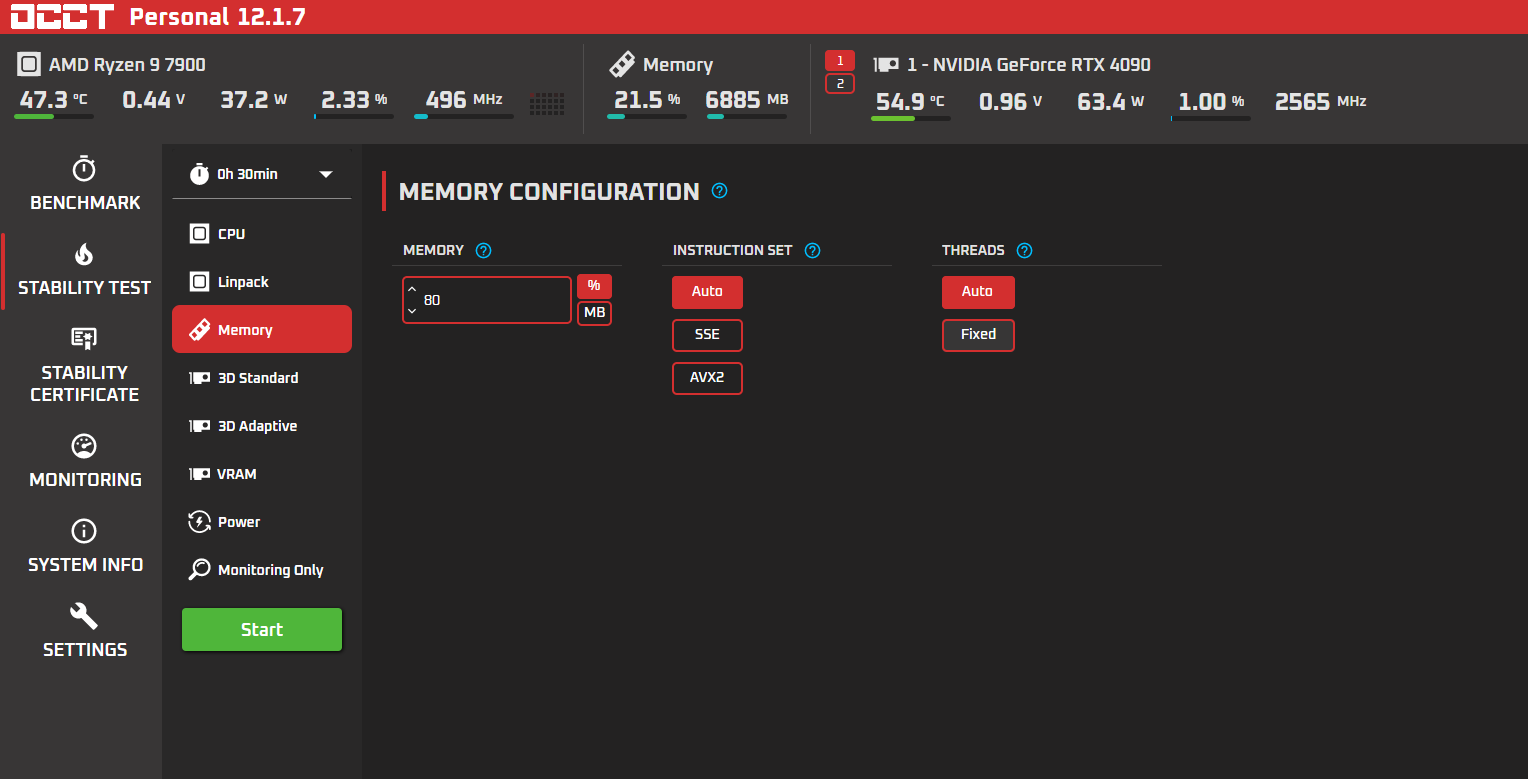Open the 0h 30min duration dropdown
1528x779 pixels.
tap(262, 174)
